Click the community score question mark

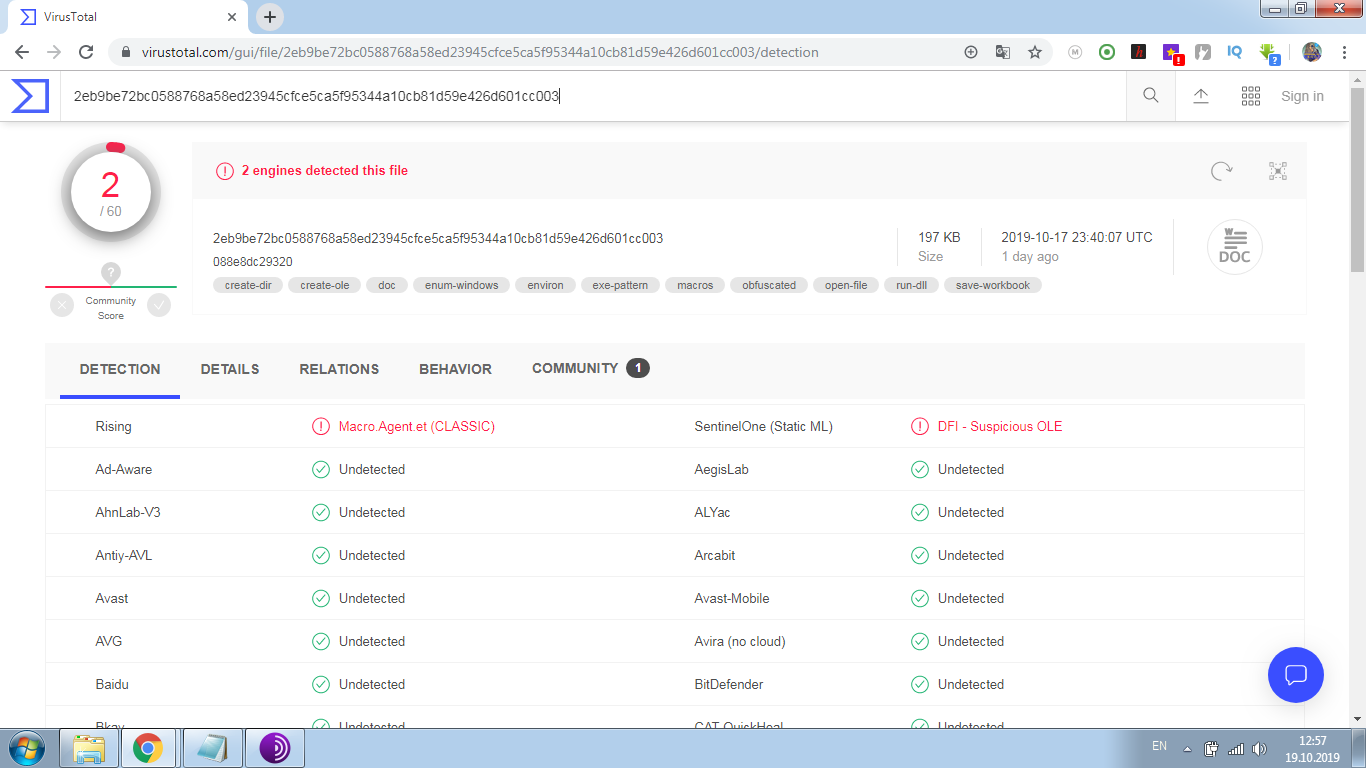(x=111, y=272)
